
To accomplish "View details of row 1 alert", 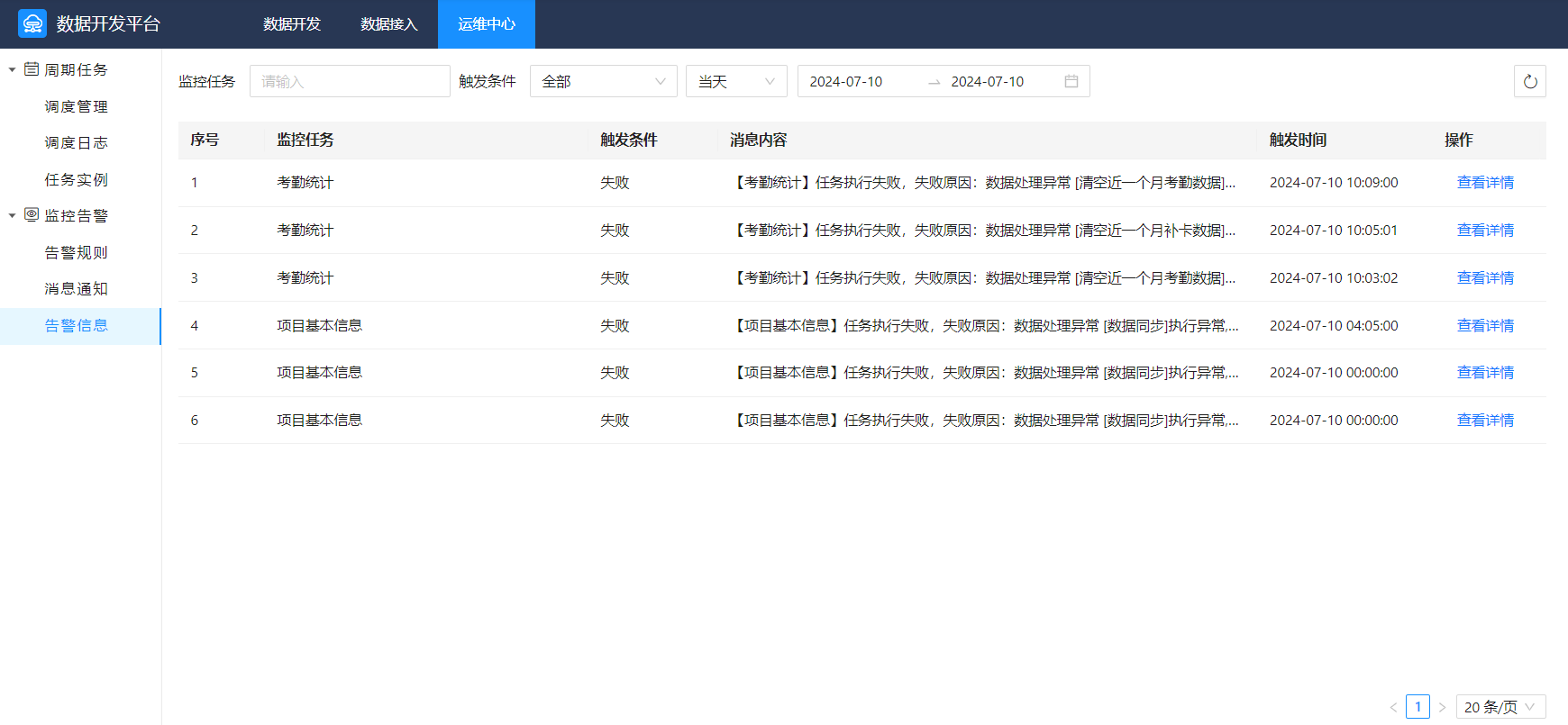I will coord(1484,183).
